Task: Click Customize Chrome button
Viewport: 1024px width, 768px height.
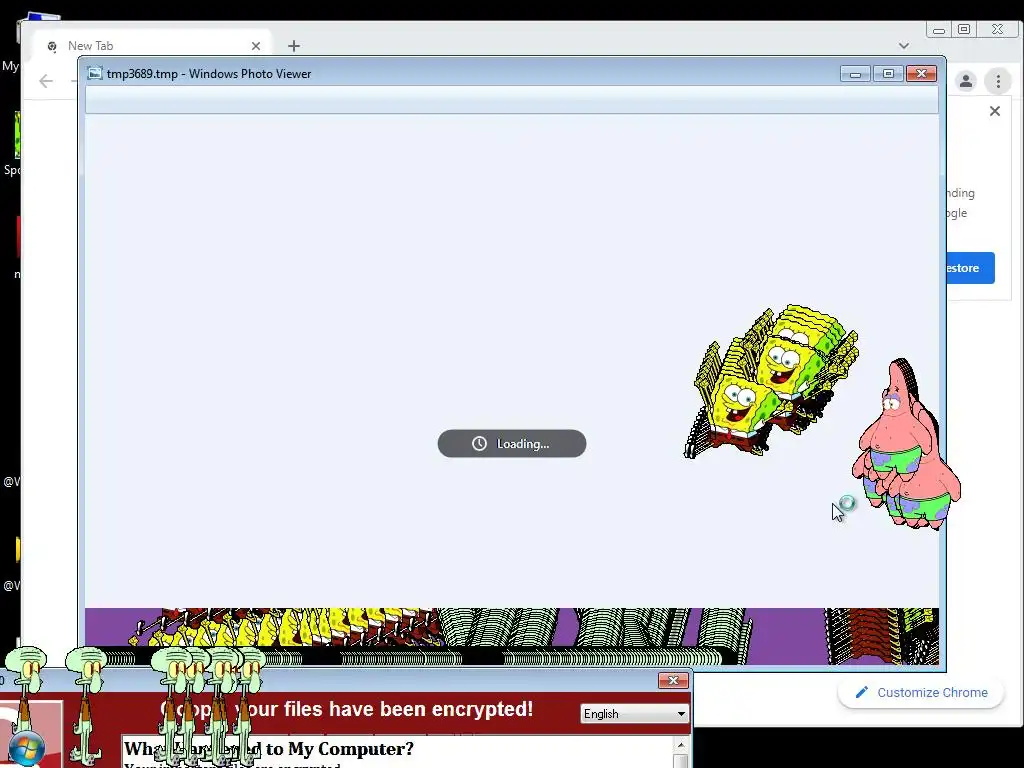Action: [921, 692]
